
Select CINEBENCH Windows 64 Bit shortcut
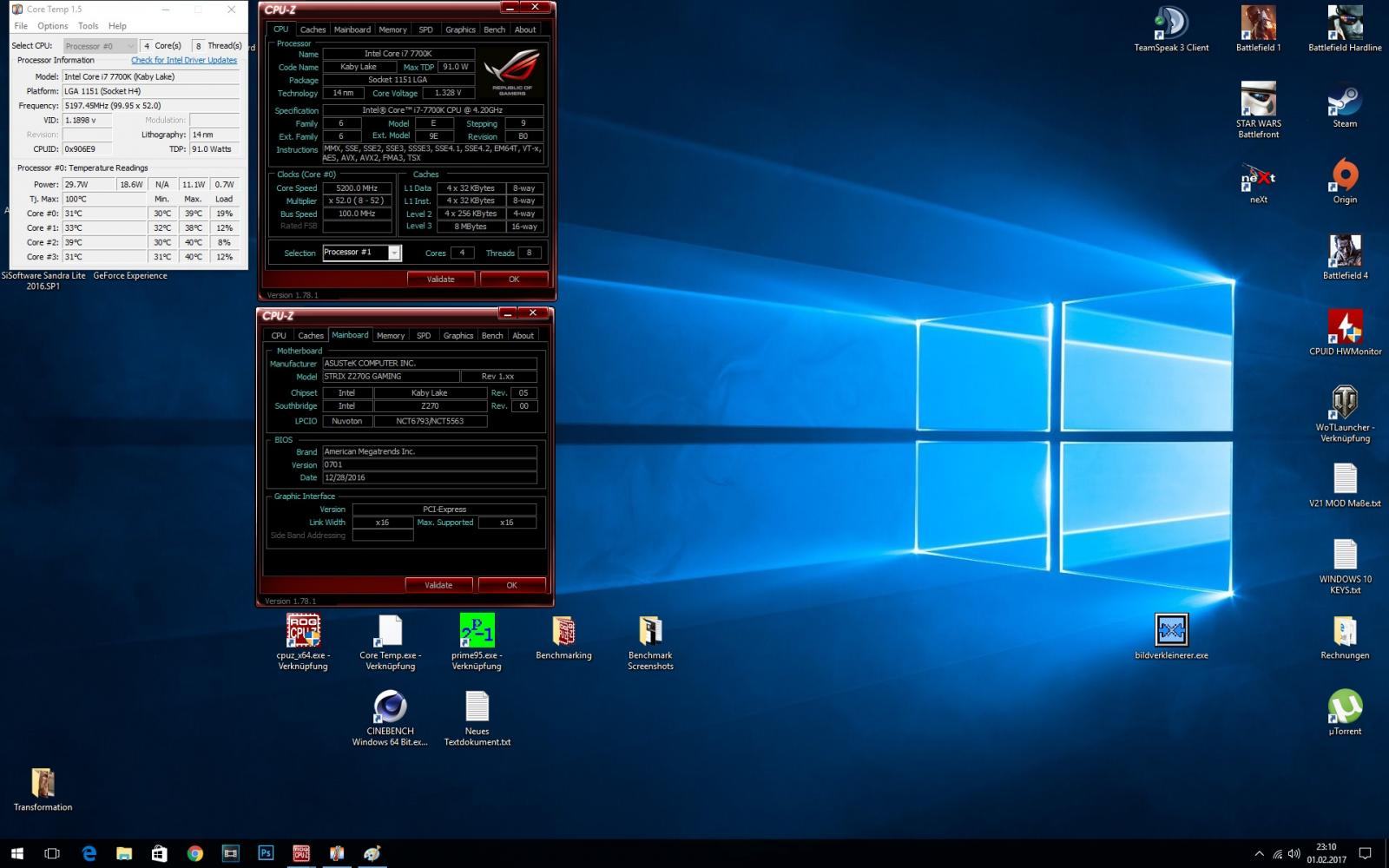point(390,717)
